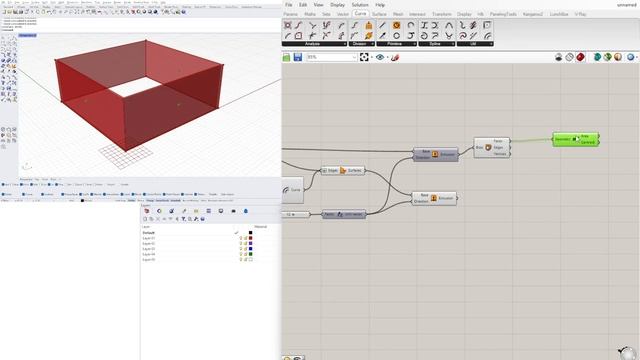Switch to the Params component tab

pyautogui.click(x=291, y=14)
